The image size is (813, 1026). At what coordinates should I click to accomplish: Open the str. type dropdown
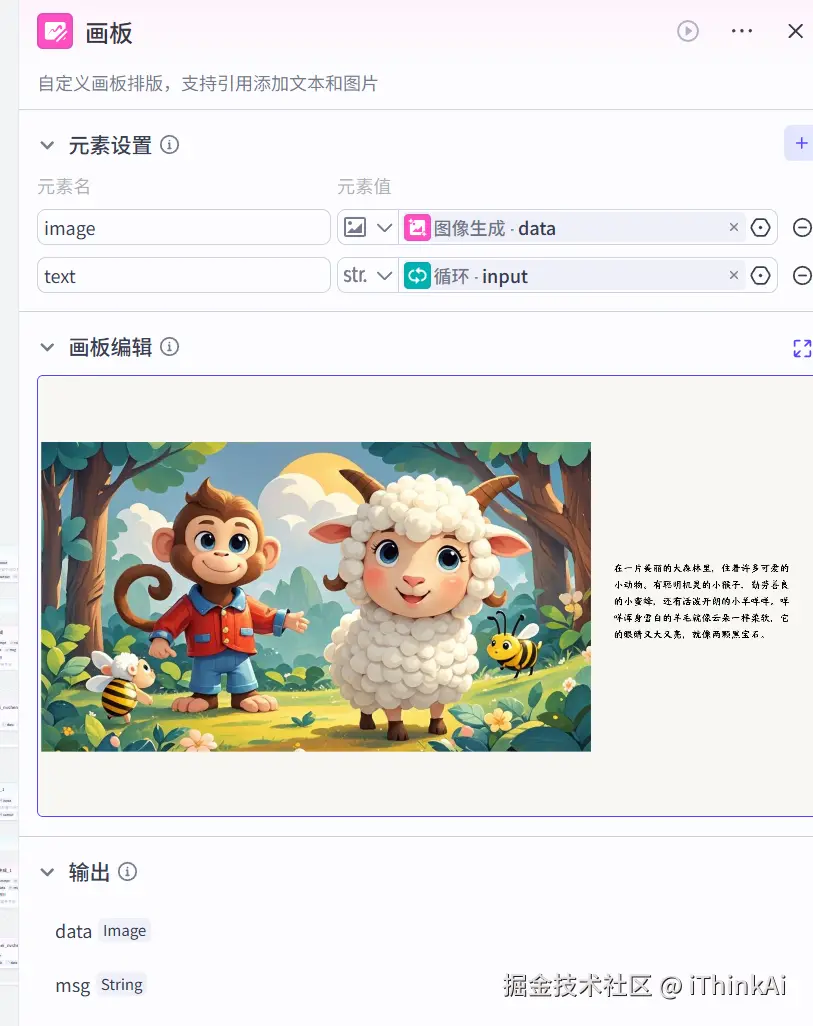367,275
